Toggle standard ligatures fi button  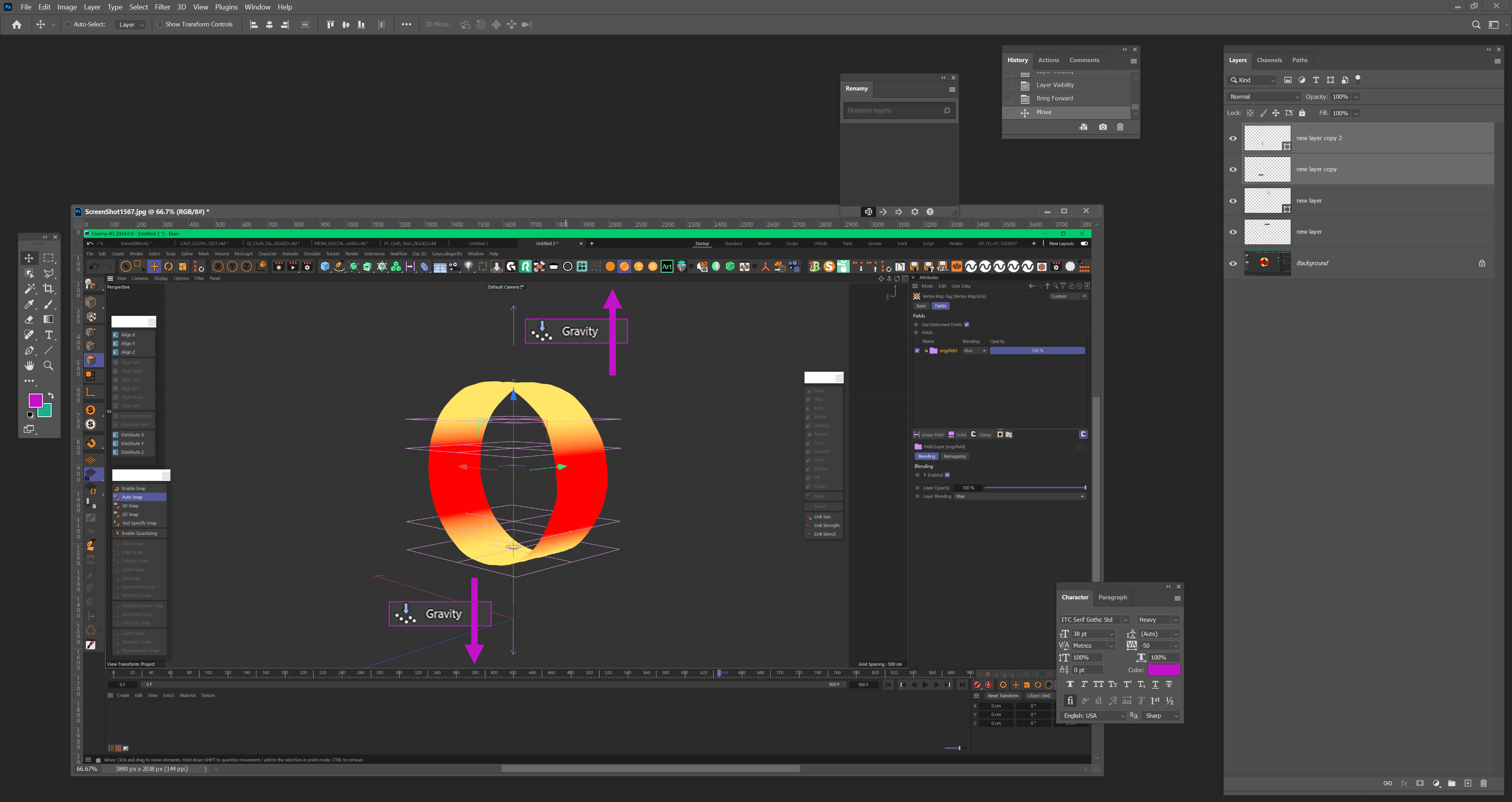[x=1070, y=700]
